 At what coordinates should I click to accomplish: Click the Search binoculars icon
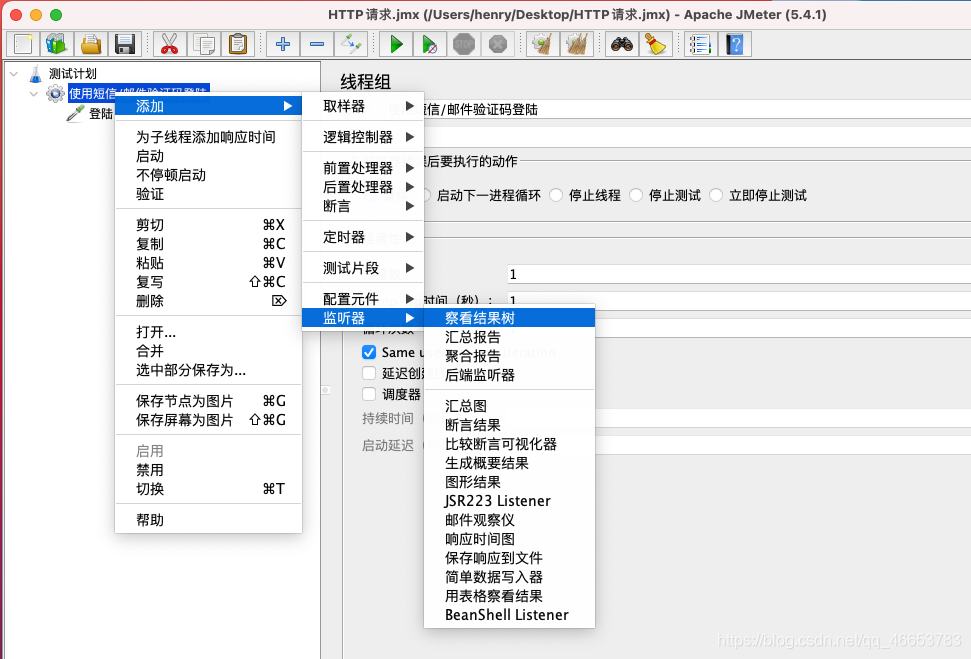622,44
